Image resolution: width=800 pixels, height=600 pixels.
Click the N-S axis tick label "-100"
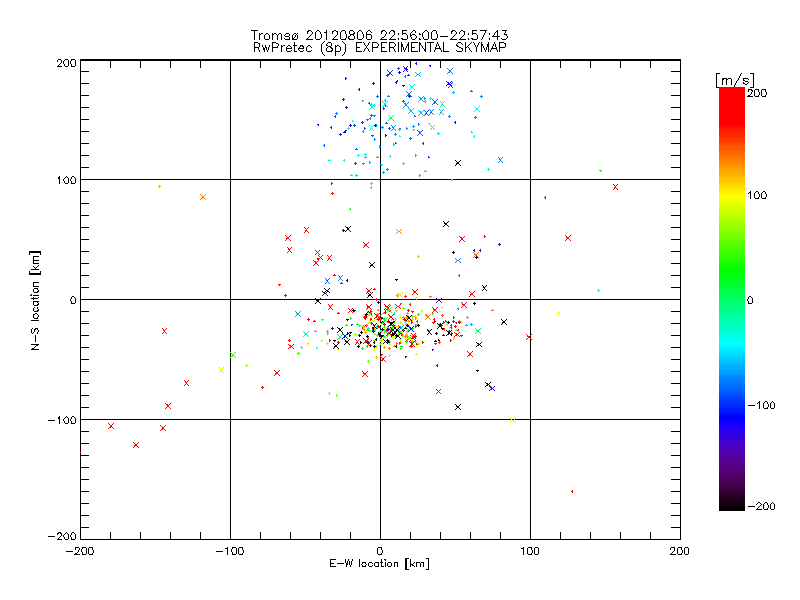pos(62,420)
